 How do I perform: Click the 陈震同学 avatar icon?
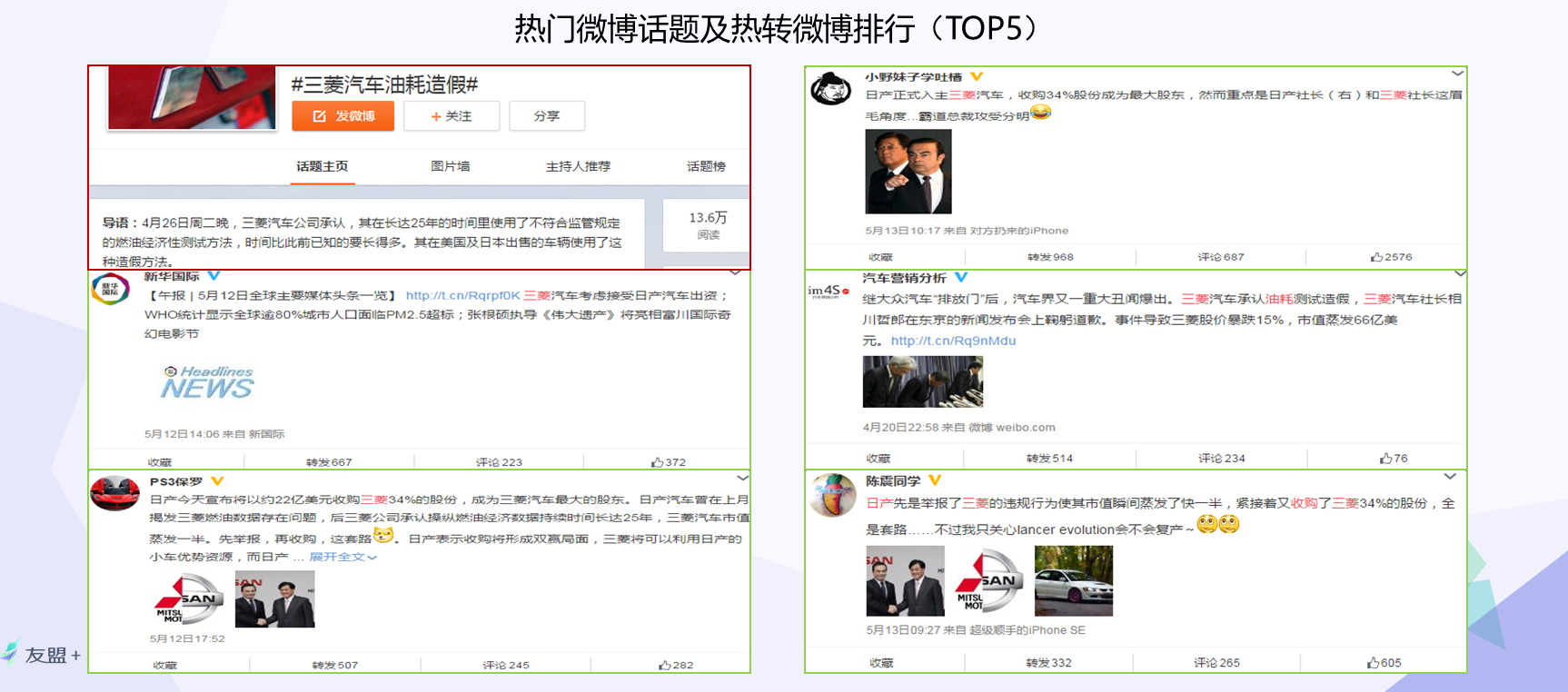point(833,495)
